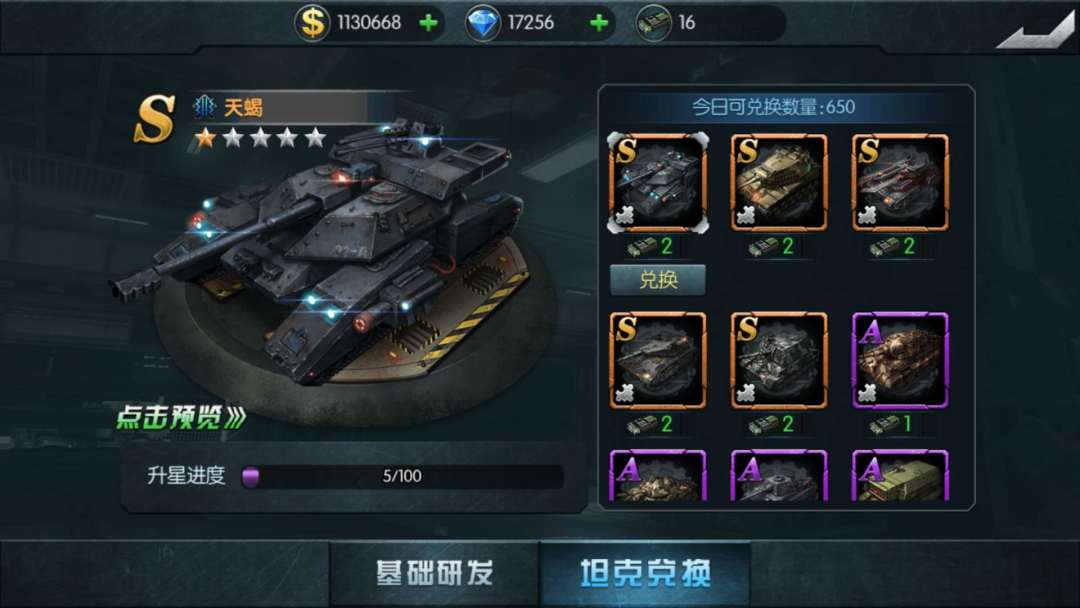Tap the green plus next to diamonds
The image size is (1080, 608).
coord(599,23)
